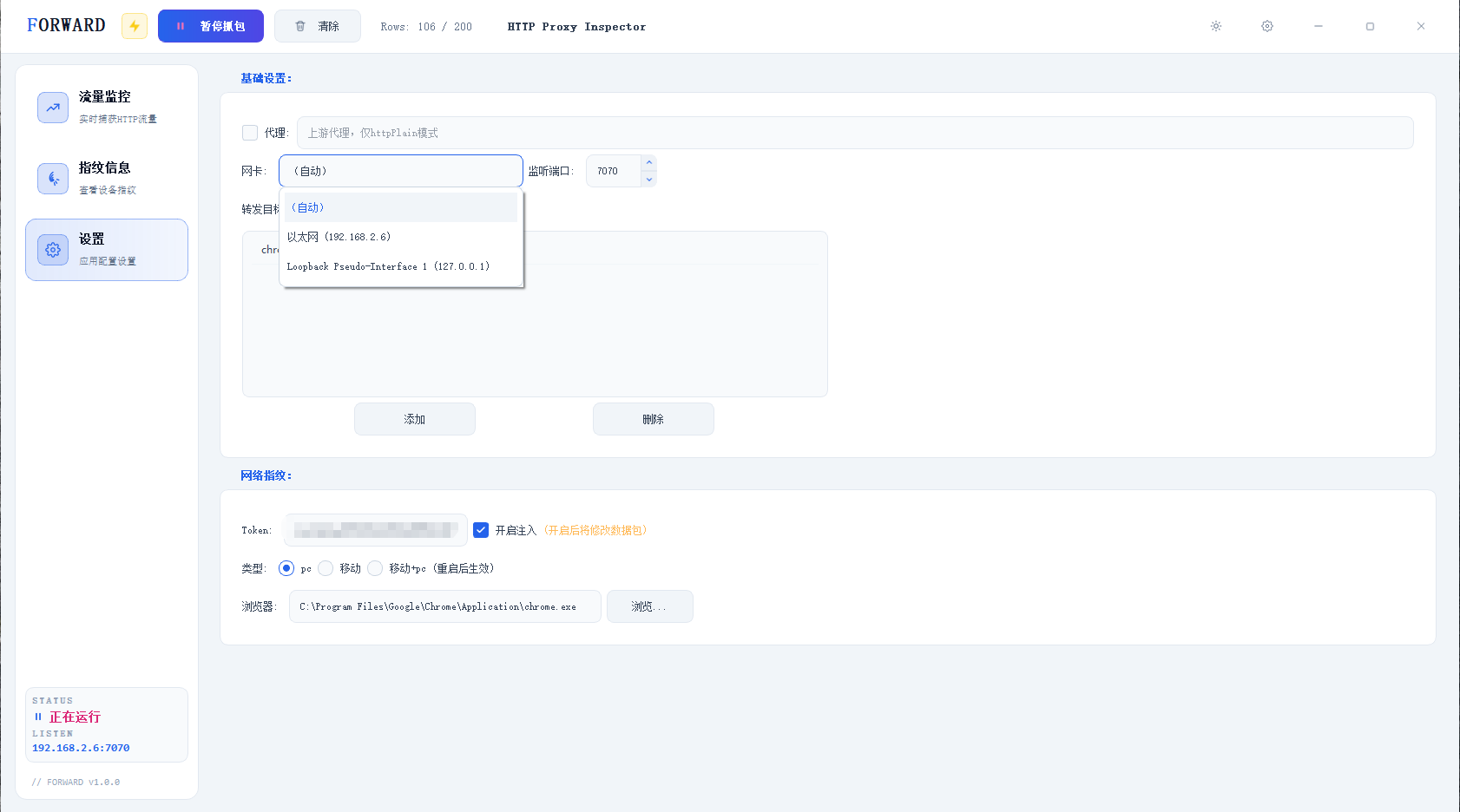
Task: Focus the Token input field
Action: pos(375,530)
